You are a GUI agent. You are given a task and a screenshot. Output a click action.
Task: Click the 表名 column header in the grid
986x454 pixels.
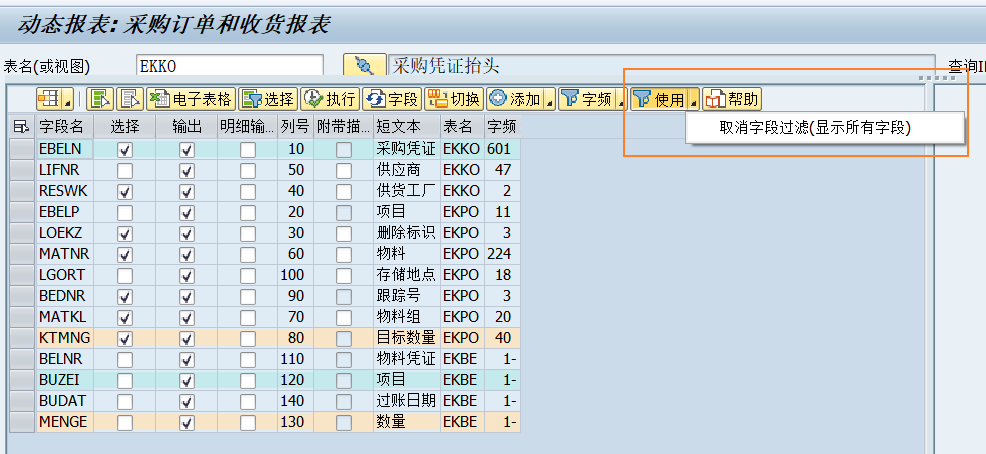tap(462, 127)
